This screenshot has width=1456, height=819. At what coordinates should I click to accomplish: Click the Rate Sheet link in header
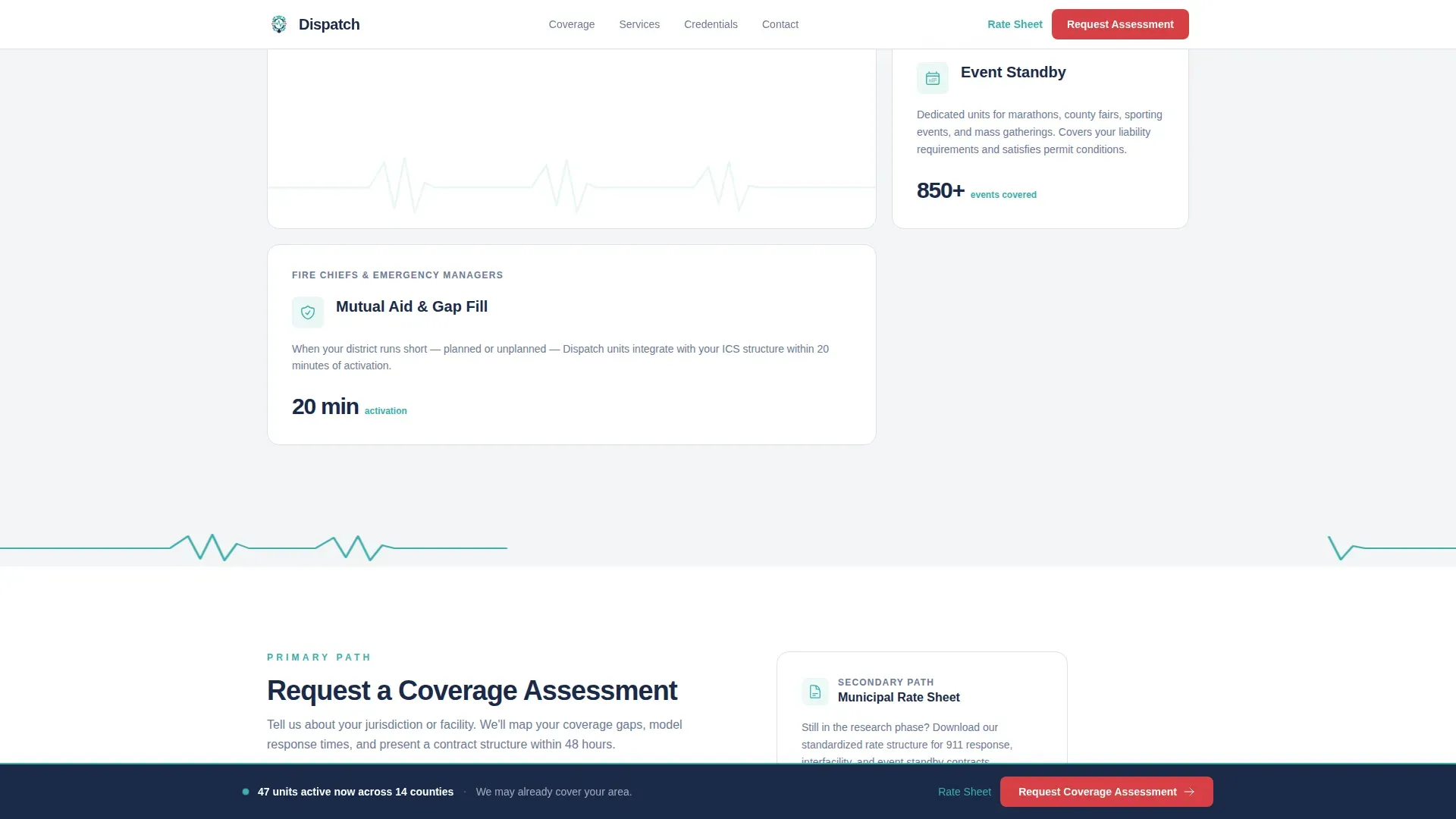point(1015,24)
